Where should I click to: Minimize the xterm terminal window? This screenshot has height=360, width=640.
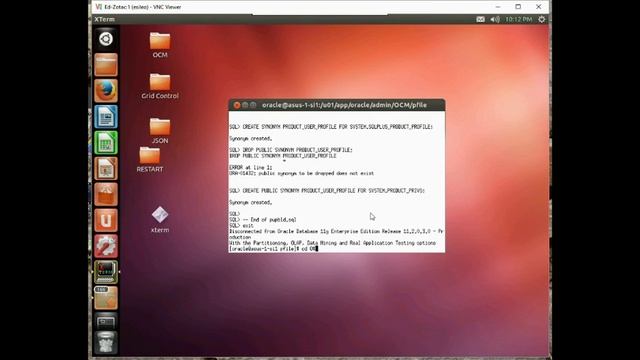(245, 105)
